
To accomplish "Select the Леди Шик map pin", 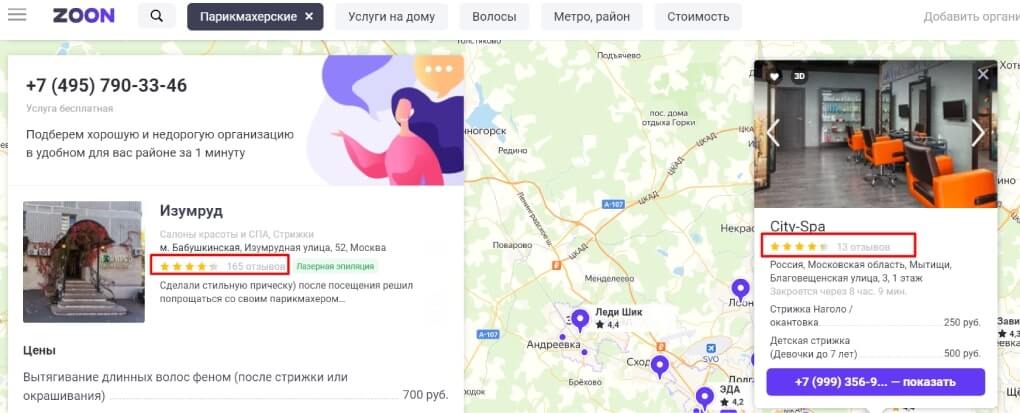I will 580,320.
